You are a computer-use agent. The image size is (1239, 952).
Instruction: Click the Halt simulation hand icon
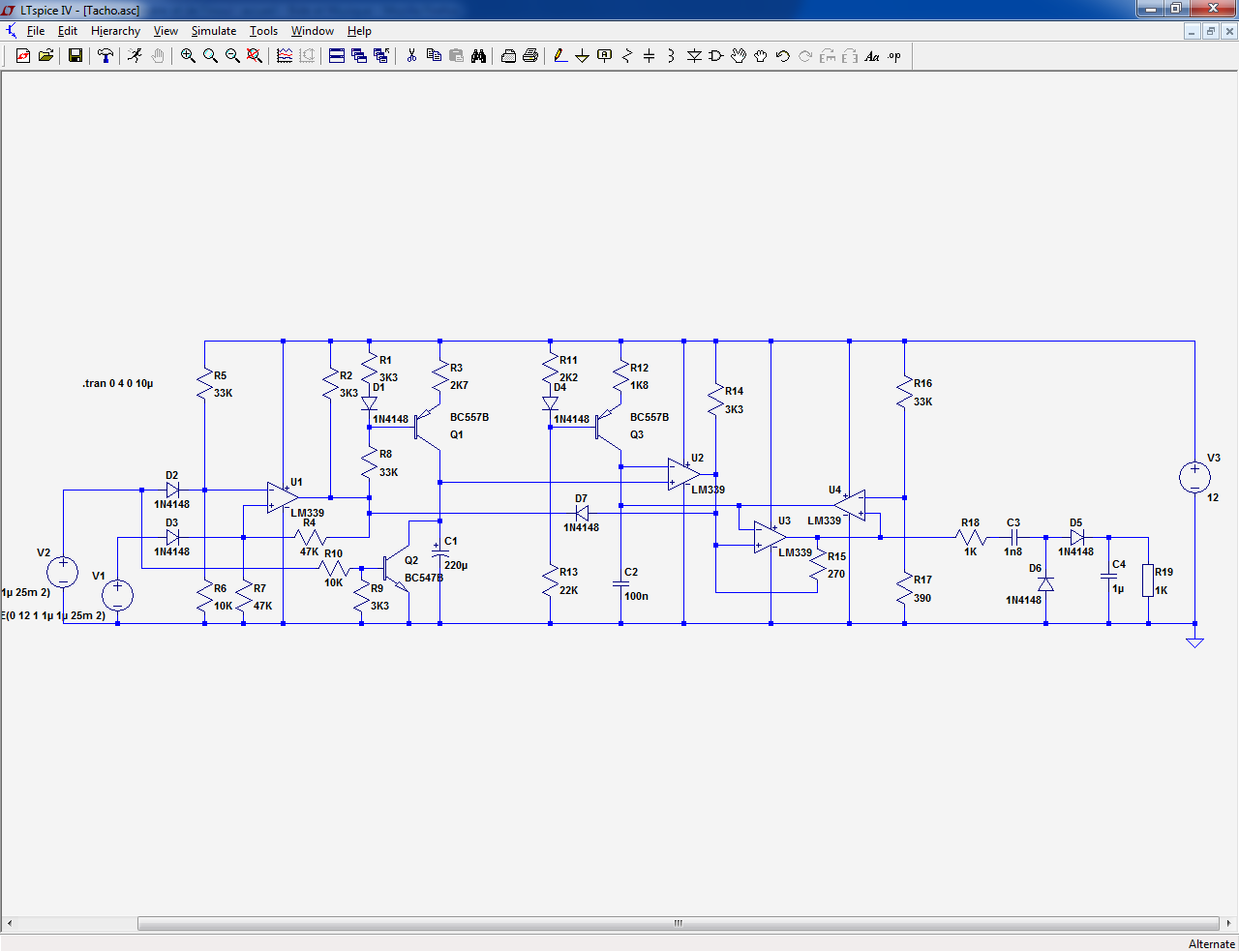click(158, 56)
